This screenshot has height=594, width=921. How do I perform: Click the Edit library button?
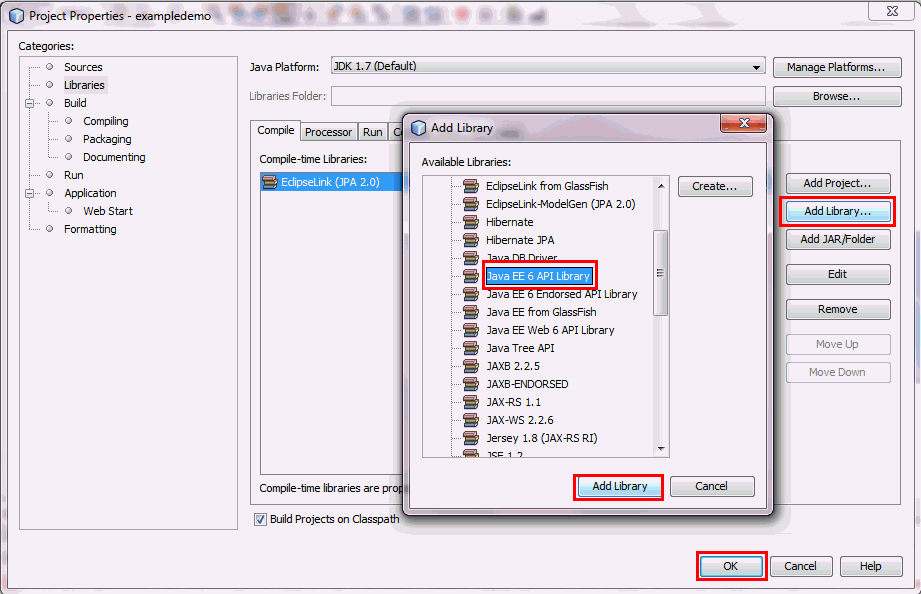(838, 274)
